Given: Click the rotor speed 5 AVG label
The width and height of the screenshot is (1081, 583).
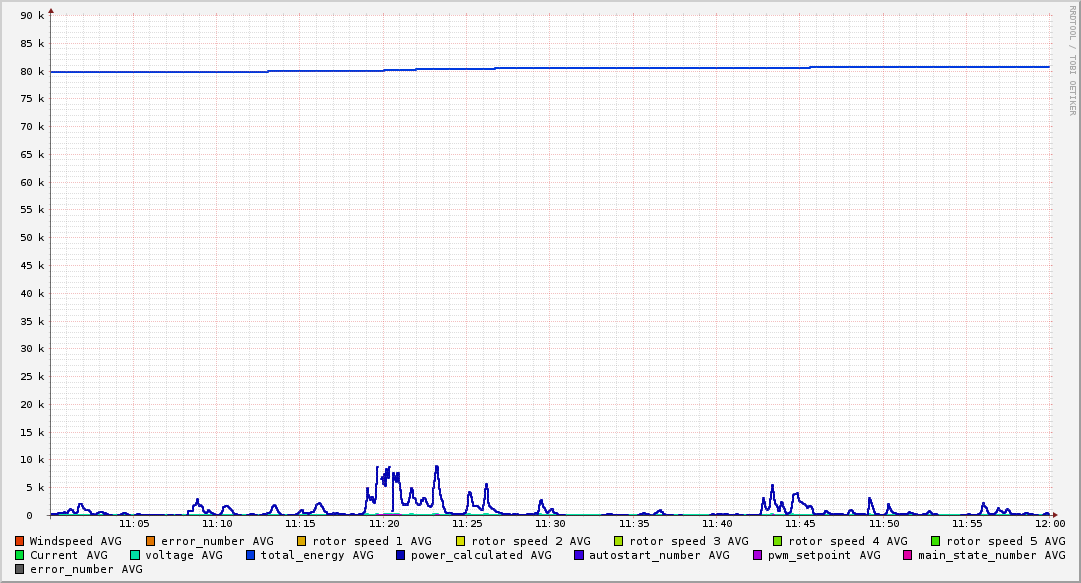Looking at the screenshot, I should click(x=1006, y=541).
